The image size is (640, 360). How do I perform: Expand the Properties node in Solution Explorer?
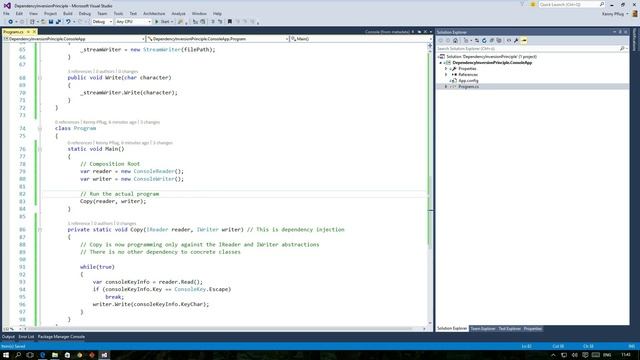click(446, 69)
